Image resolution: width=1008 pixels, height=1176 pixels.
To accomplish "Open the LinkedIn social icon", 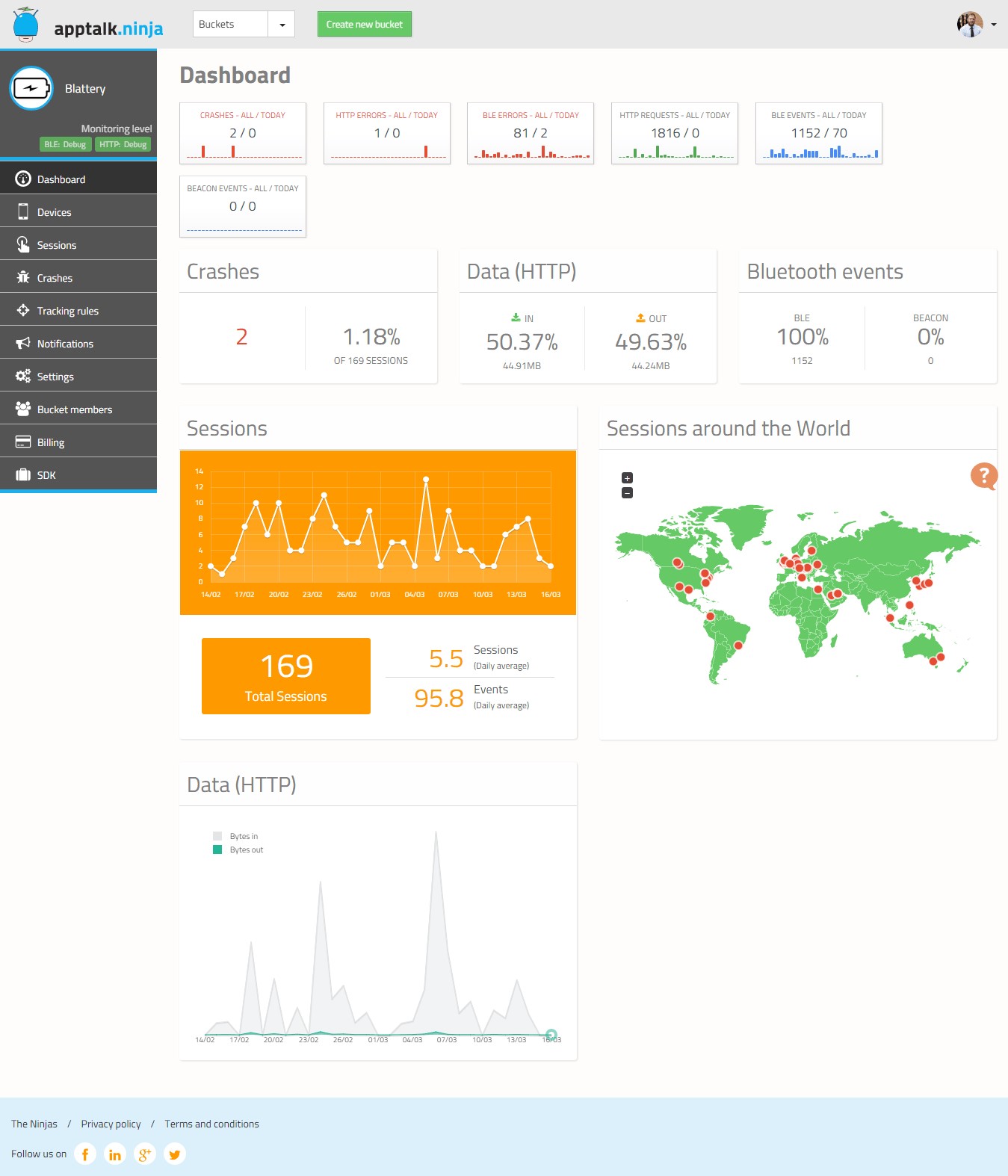I will point(115,1154).
